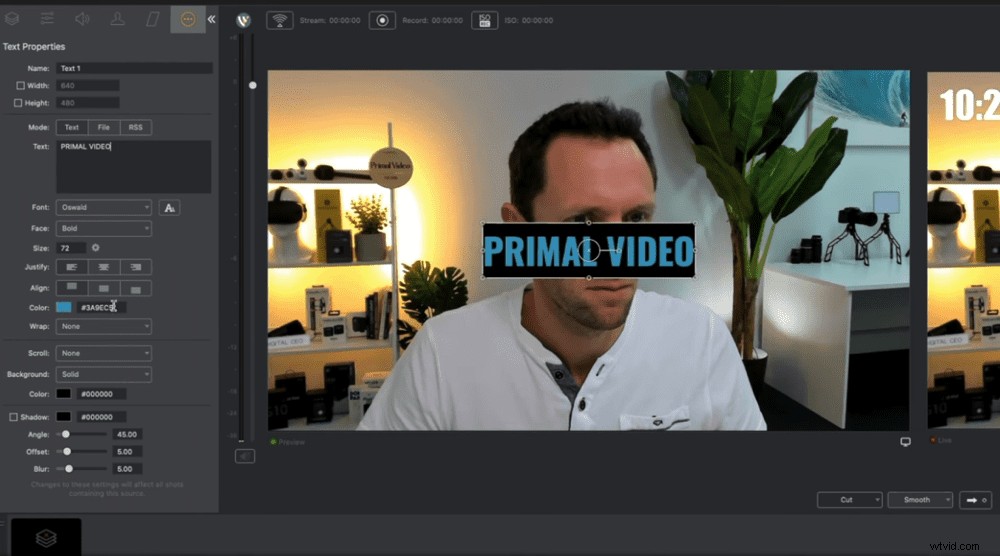Open the Background dropdown showing Solid
This screenshot has height=556, width=1000.
click(104, 374)
